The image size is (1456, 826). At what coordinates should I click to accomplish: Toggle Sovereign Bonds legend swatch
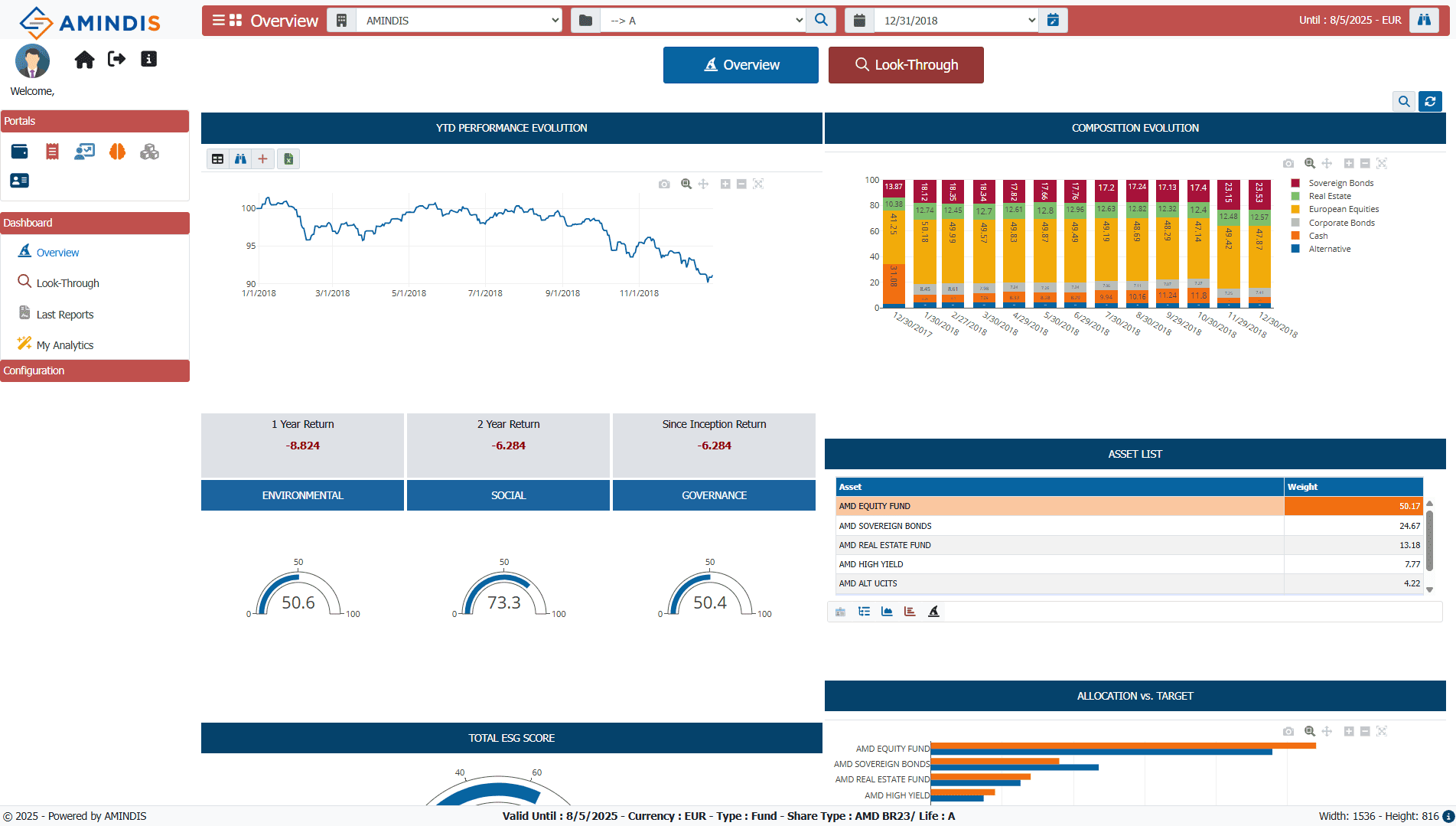(x=1295, y=183)
